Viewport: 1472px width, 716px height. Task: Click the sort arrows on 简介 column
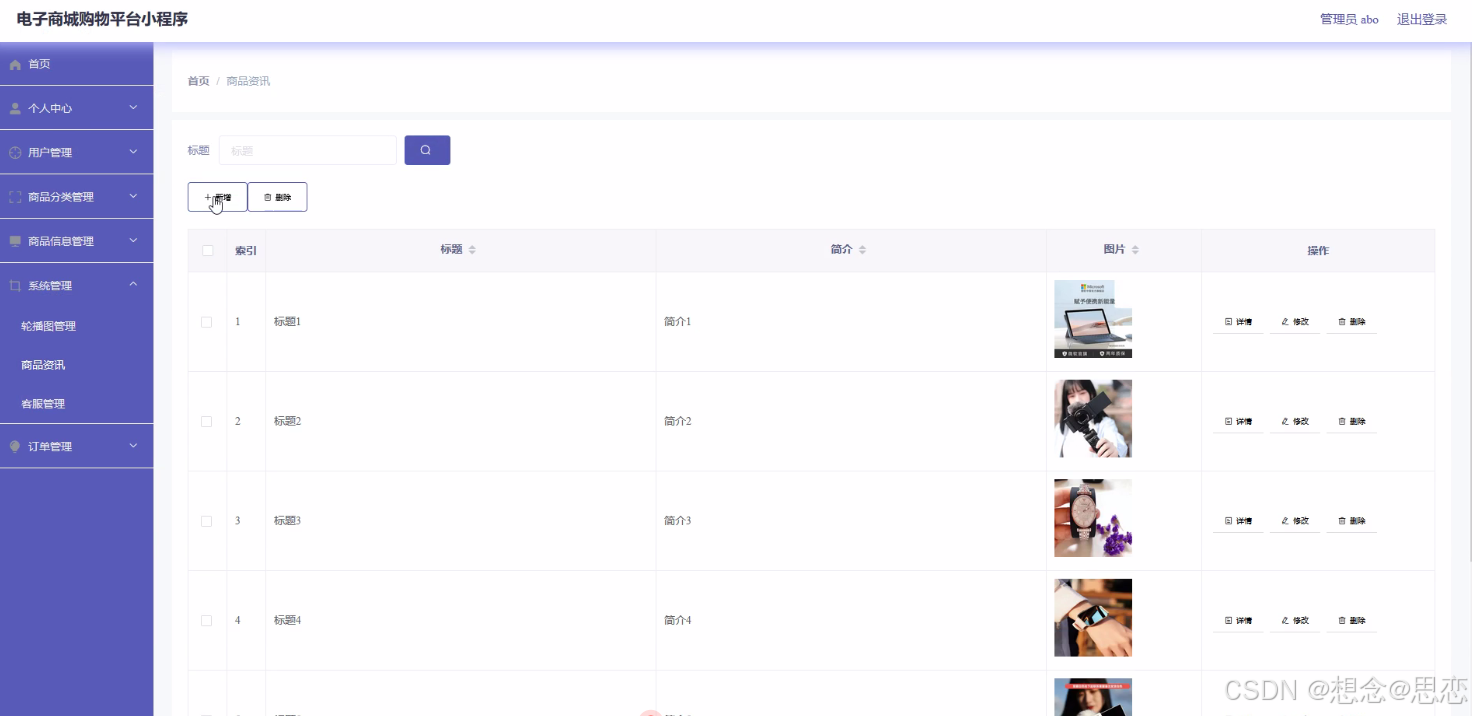click(862, 250)
